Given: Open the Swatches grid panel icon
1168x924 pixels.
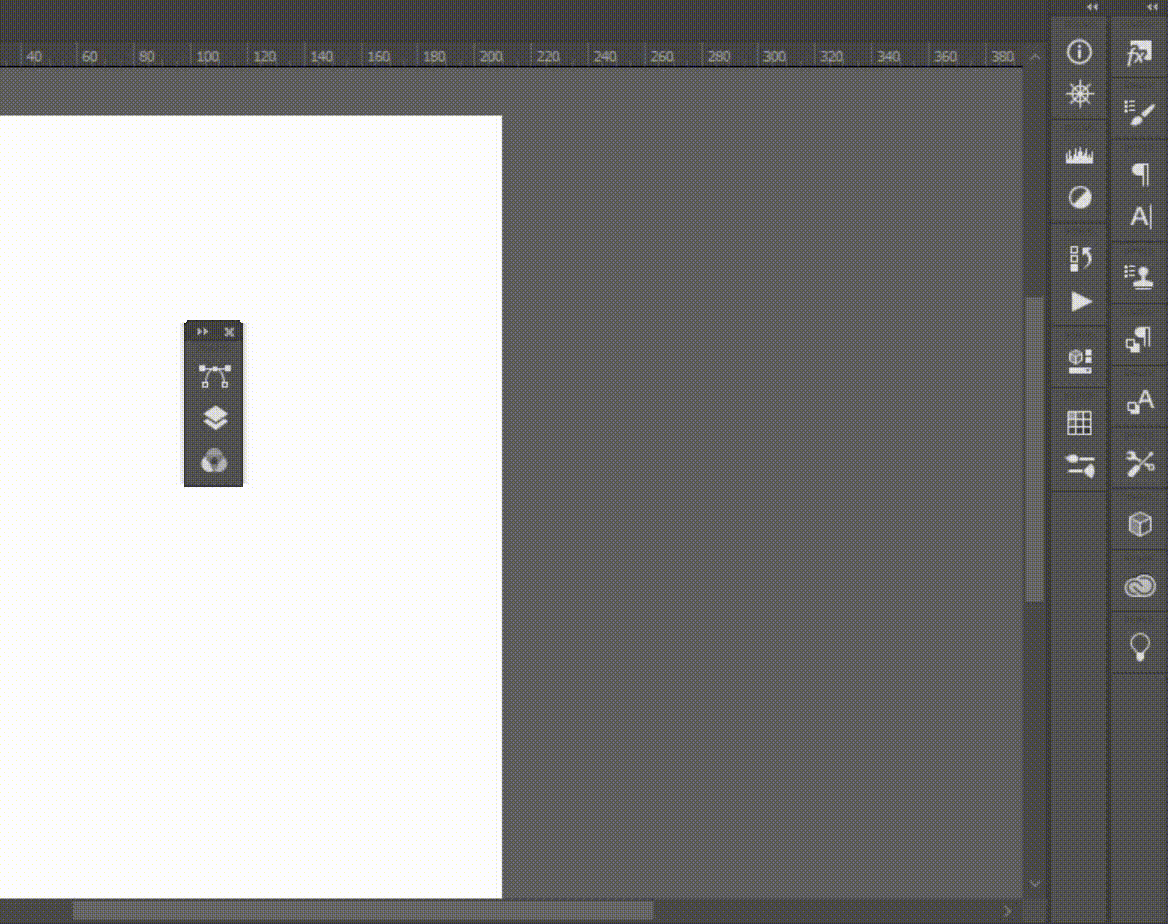Looking at the screenshot, I should 1079,423.
